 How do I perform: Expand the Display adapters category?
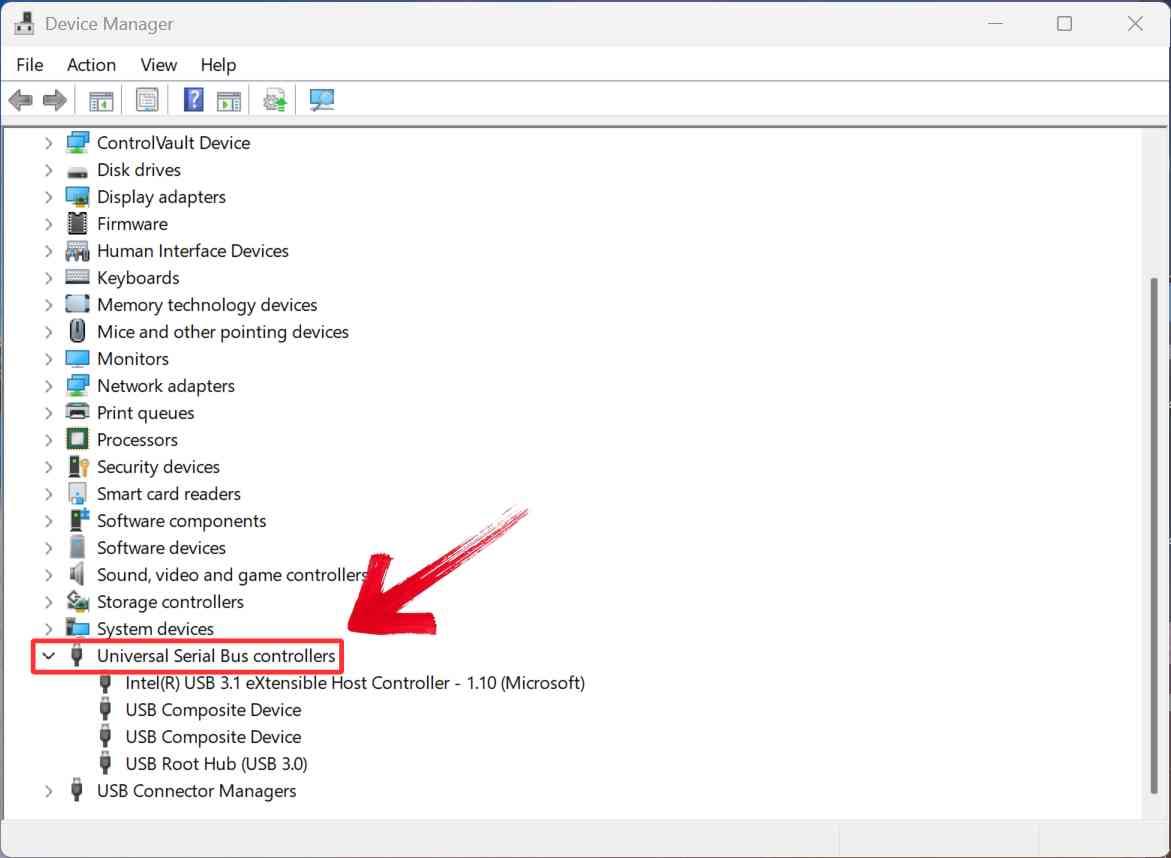(x=48, y=197)
